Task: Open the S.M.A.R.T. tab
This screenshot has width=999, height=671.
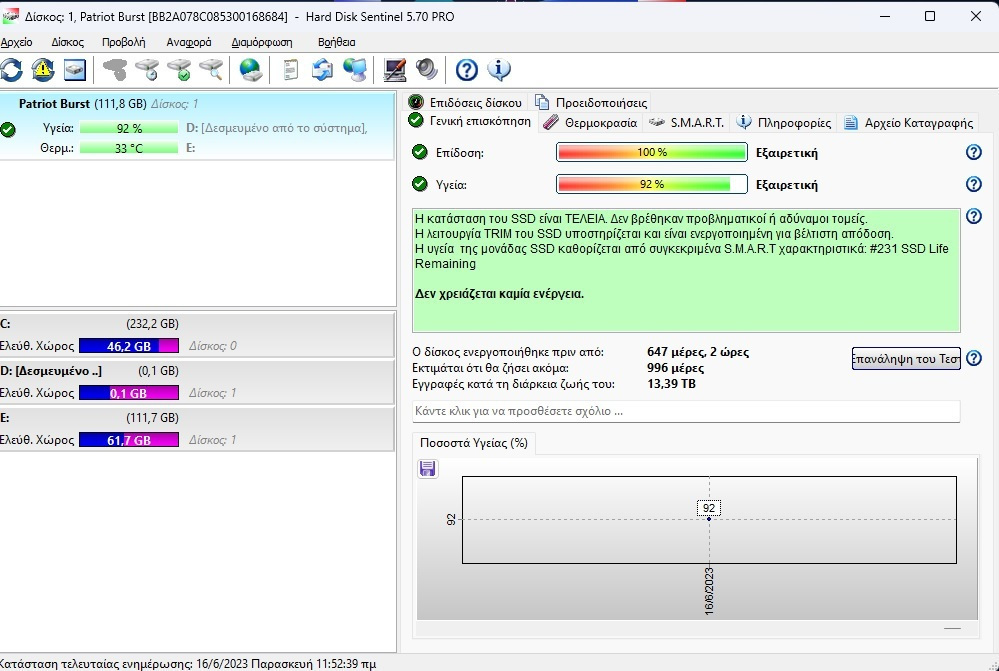Action: 686,122
